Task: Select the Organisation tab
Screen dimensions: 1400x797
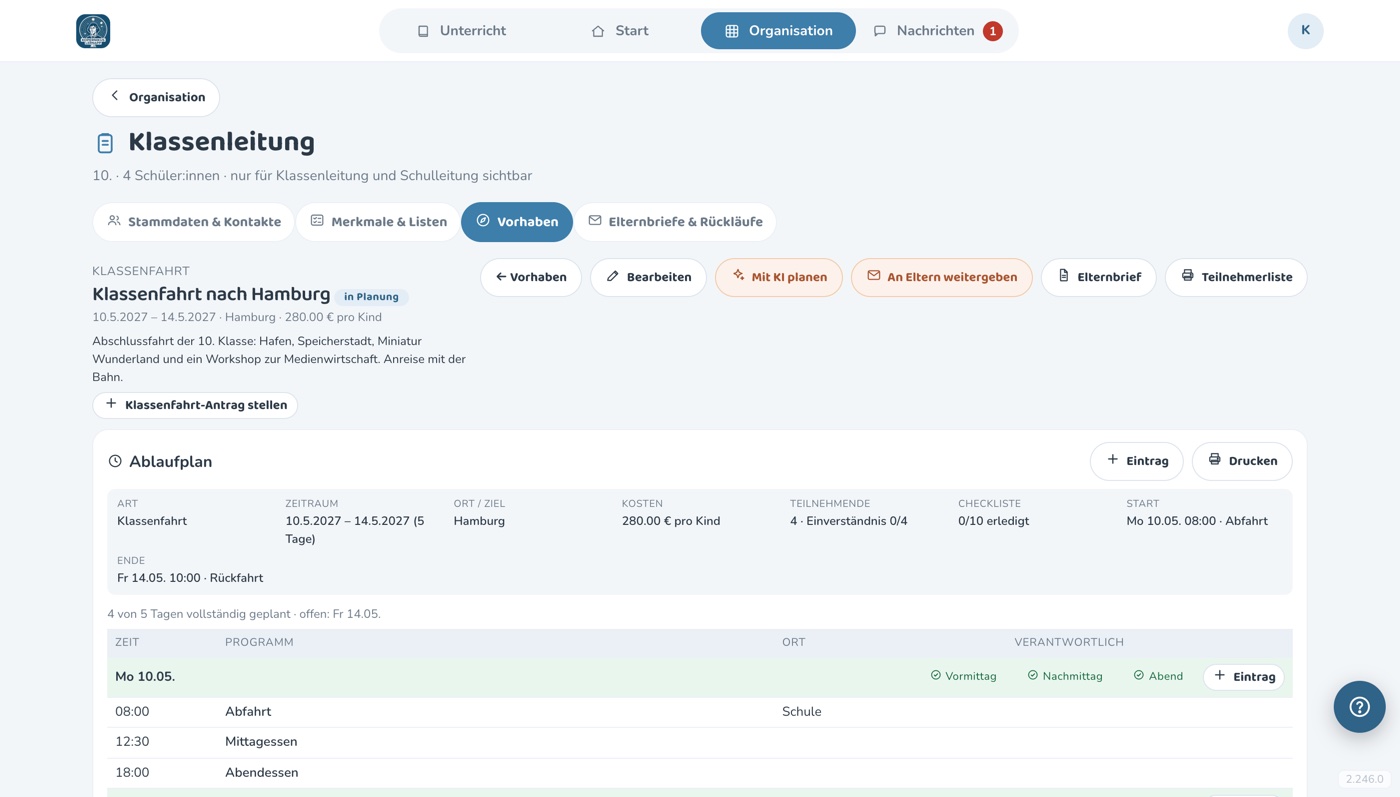Action: (778, 31)
